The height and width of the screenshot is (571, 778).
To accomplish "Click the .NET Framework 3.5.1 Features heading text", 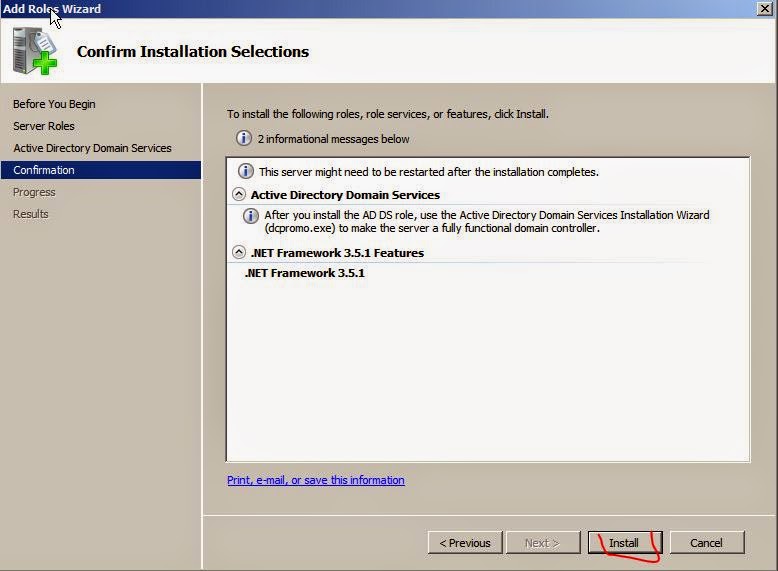I will pyautogui.click(x=337, y=253).
